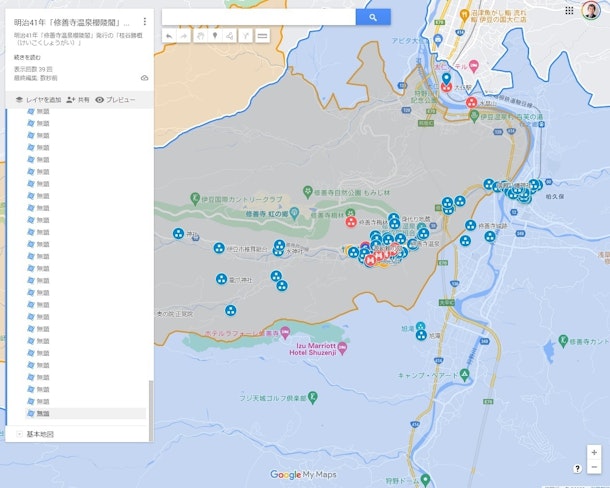Select the Add marker tool
The width and height of the screenshot is (610, 488).
(215, 35)
